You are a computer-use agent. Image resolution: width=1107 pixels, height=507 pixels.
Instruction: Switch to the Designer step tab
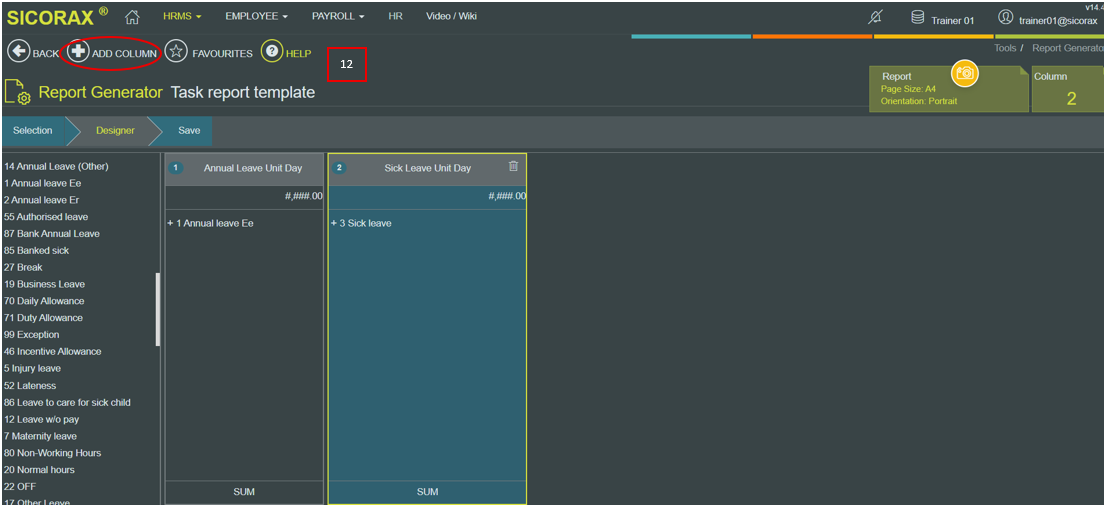(x=115, y=131)
